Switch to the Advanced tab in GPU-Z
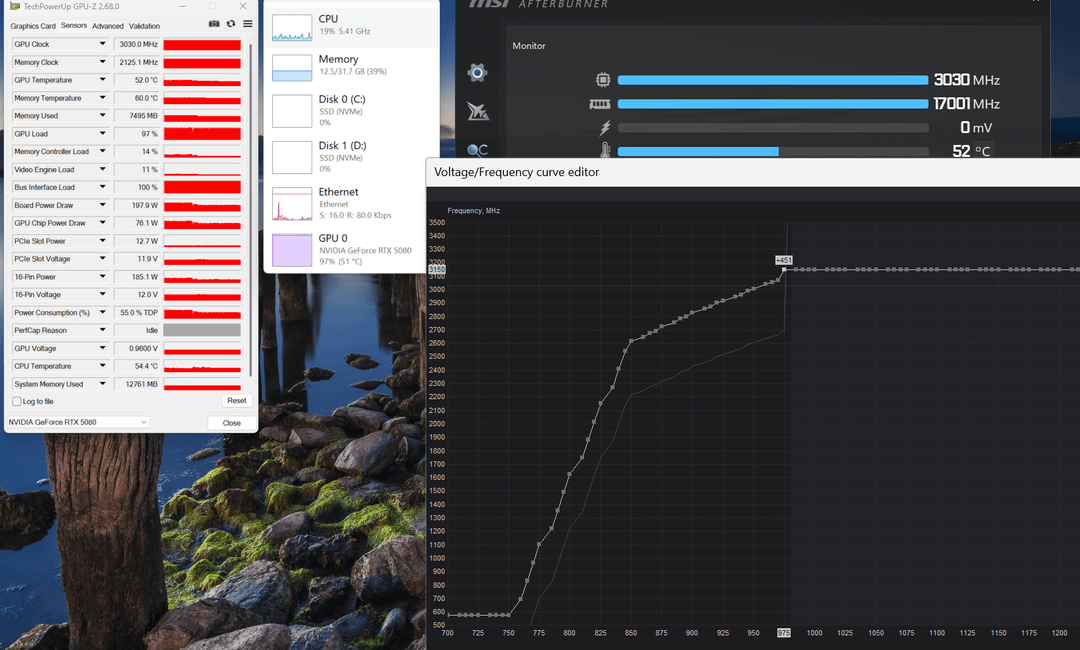Viewport: 1080px width, 650px height. (108, 26)
